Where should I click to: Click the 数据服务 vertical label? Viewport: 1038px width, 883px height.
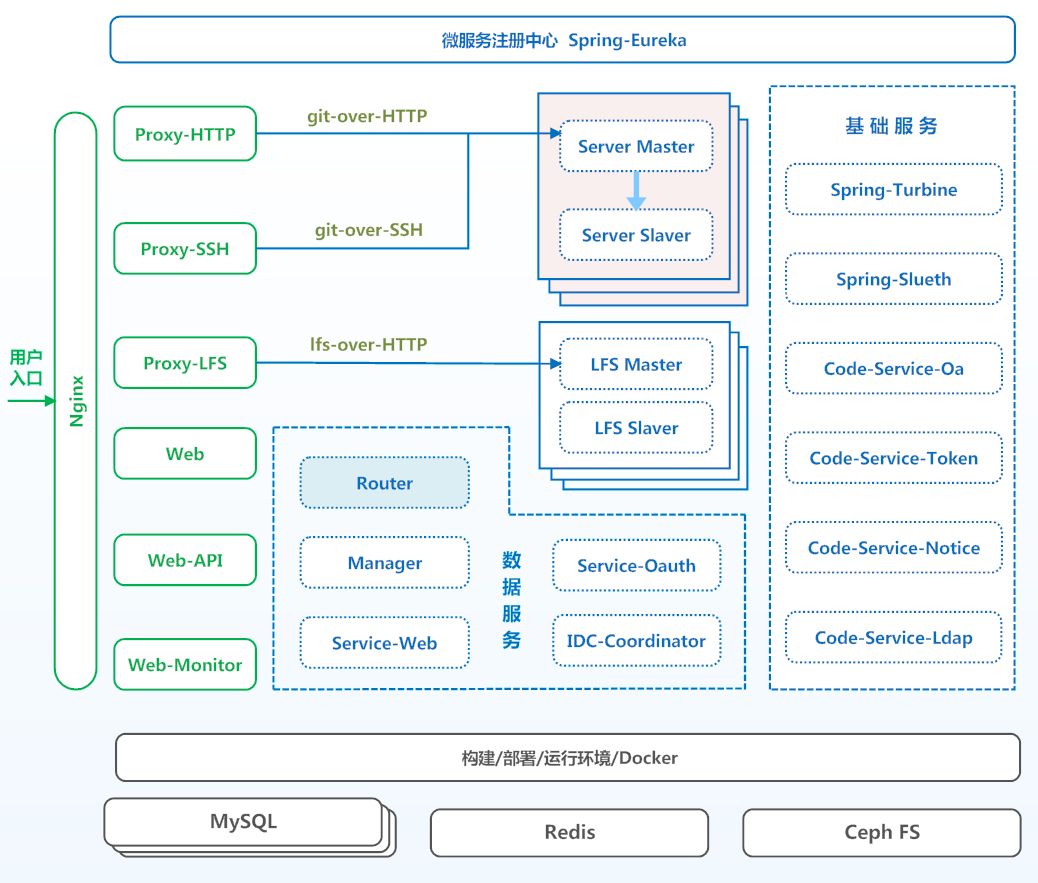tap(511, 600)
